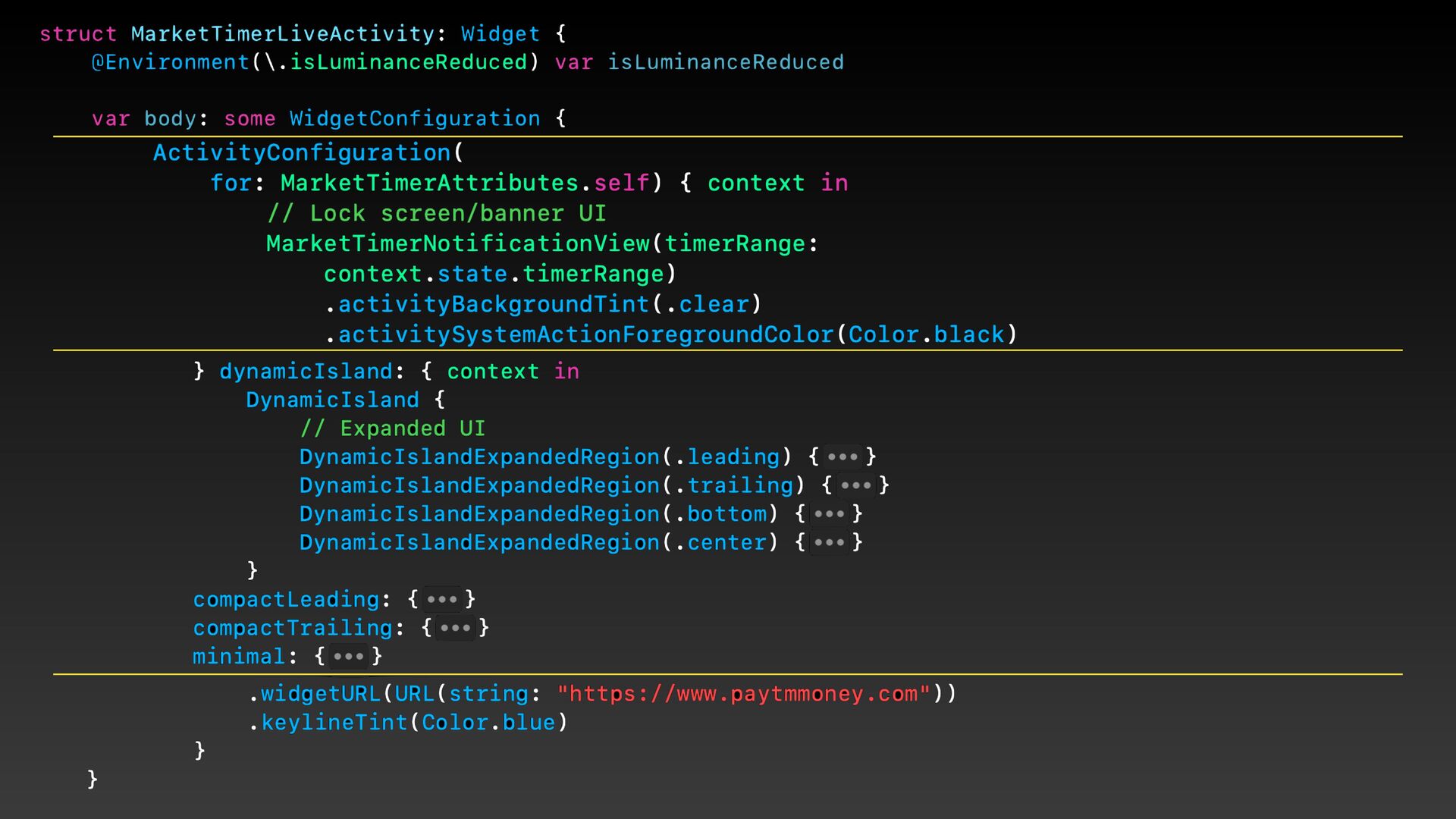
Task: Unfold the minimal closure ellipsis
Action: (348, 657)
